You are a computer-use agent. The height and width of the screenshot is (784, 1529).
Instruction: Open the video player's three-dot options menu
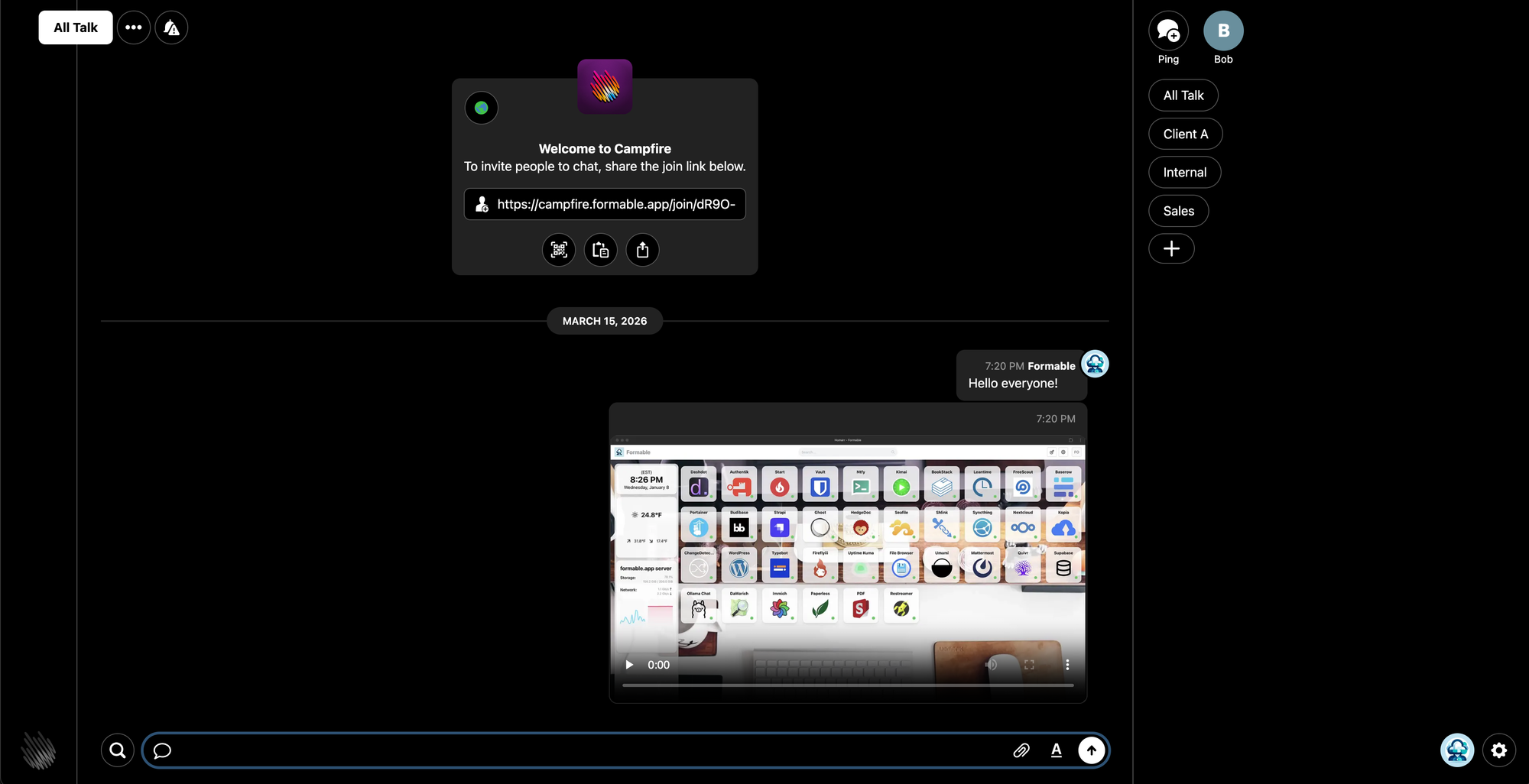(x=1067, y=665)
